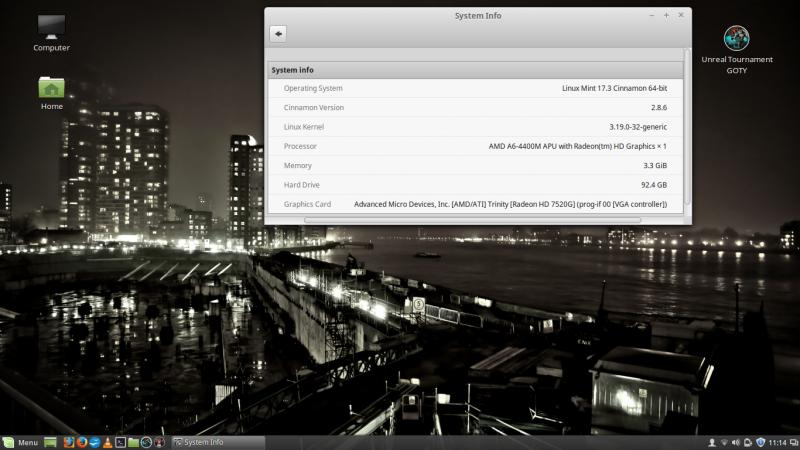Select the System Info taskbar window button
Image resolution: width=800 pixels, height=450 pixels.
(217, 442)
